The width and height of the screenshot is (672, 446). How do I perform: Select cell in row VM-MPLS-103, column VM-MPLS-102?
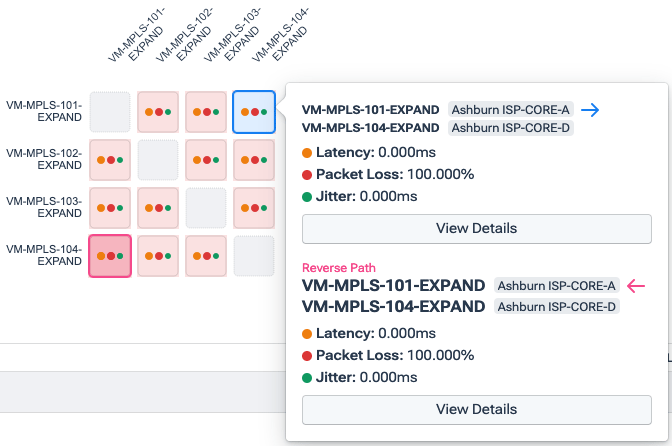coord(157,207)
